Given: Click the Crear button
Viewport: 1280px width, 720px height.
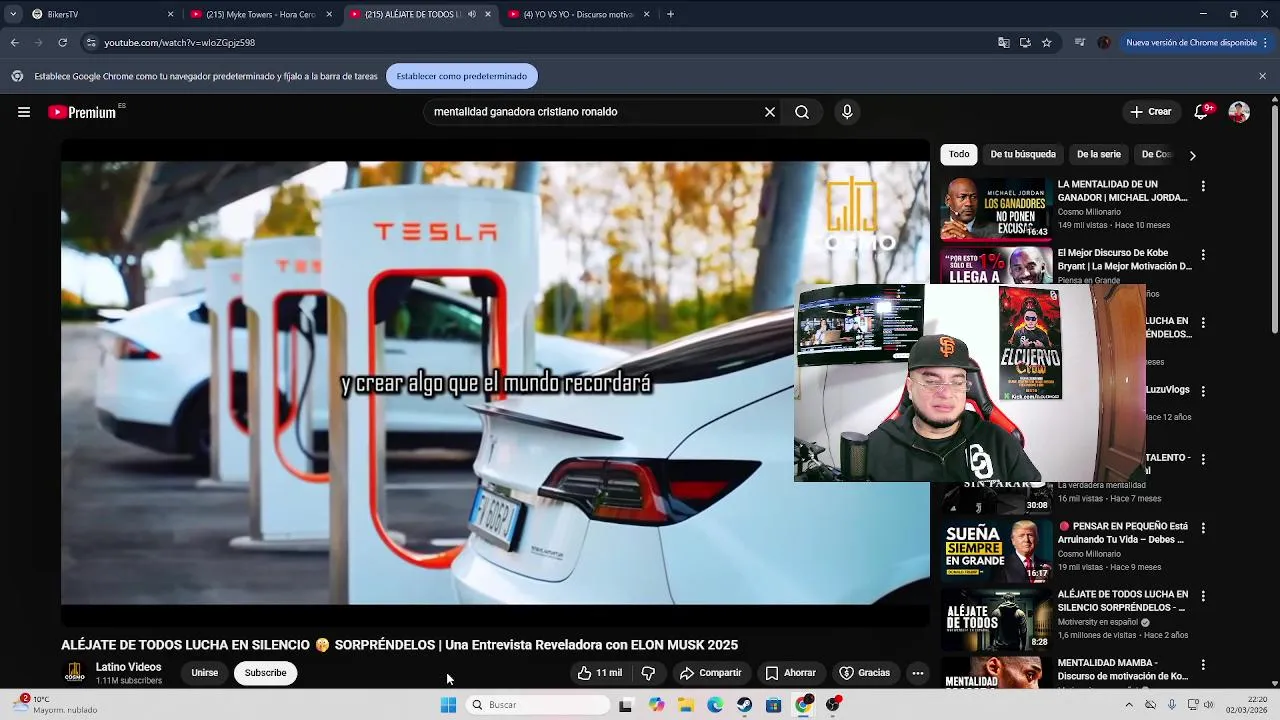Looking at the screenshot, I should point(1150,112).
